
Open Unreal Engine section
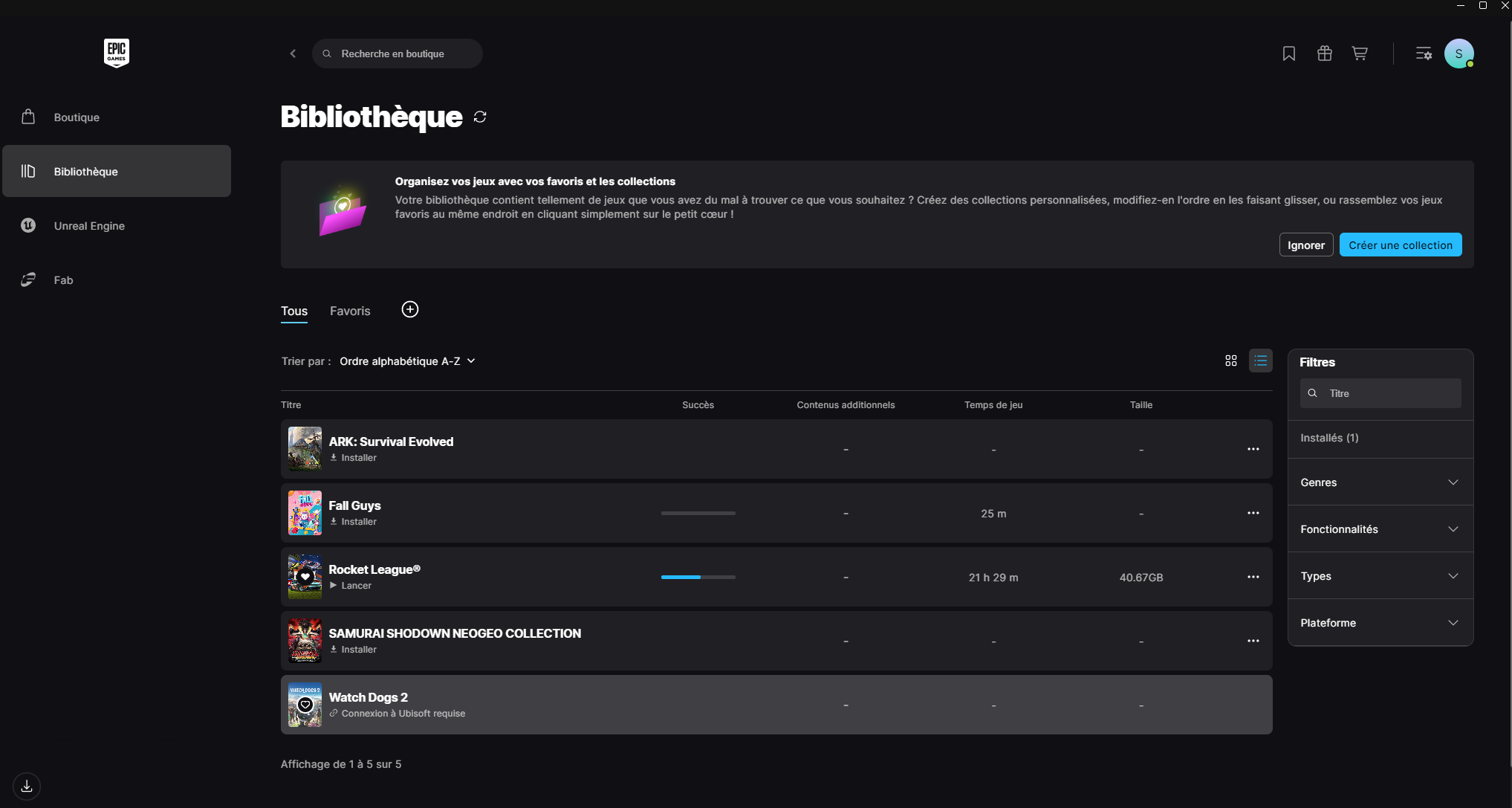click(x=117, y=226)
